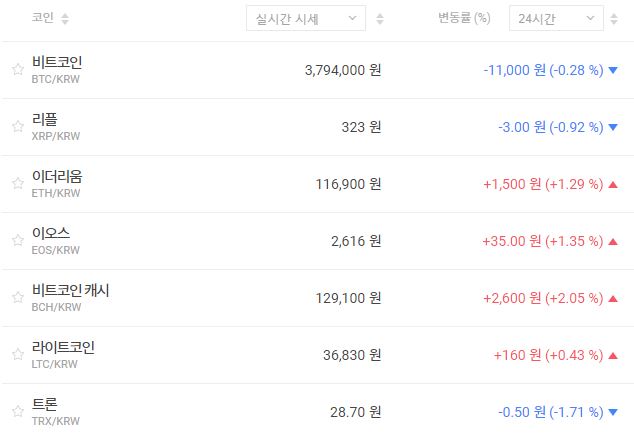Click the red up triangle on Ethereum row

(613, 184)
